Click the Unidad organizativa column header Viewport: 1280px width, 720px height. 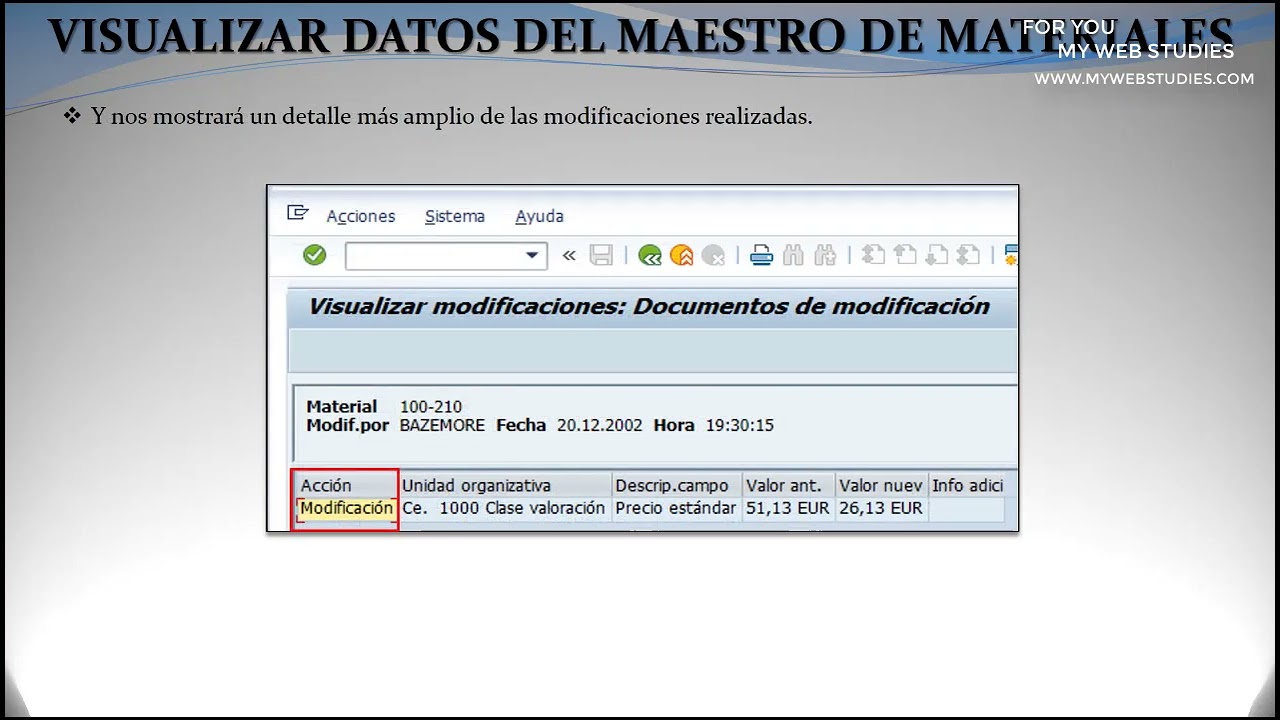pyautogui.click(x=505, y=485)
